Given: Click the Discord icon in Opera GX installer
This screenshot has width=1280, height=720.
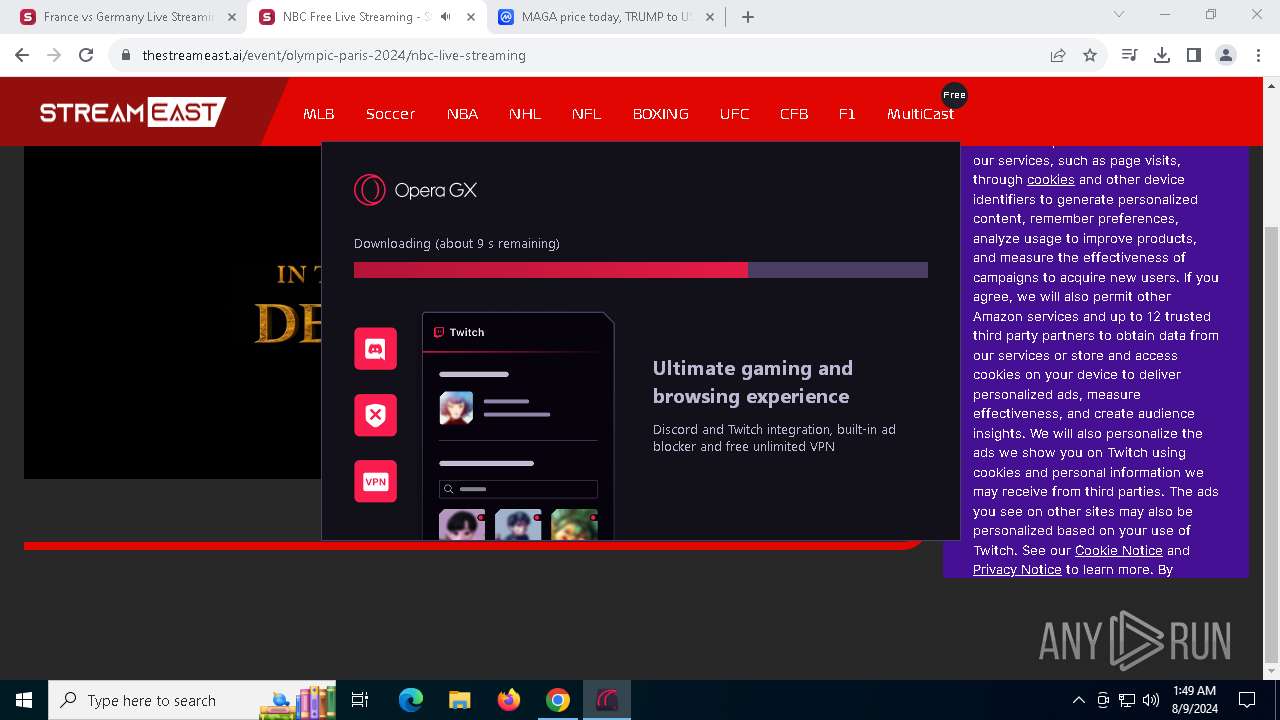Looking at the screenshot, I should tap(375, 349).
